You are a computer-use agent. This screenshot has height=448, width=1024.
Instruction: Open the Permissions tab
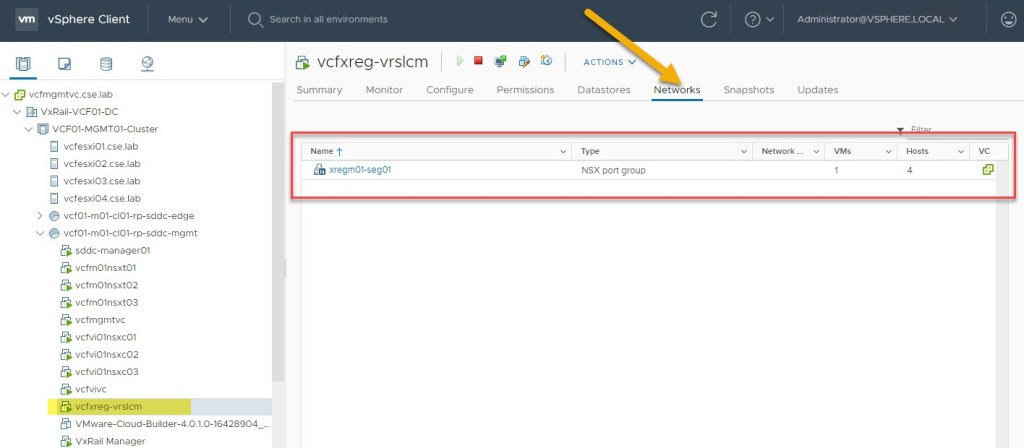pos(525,90)
